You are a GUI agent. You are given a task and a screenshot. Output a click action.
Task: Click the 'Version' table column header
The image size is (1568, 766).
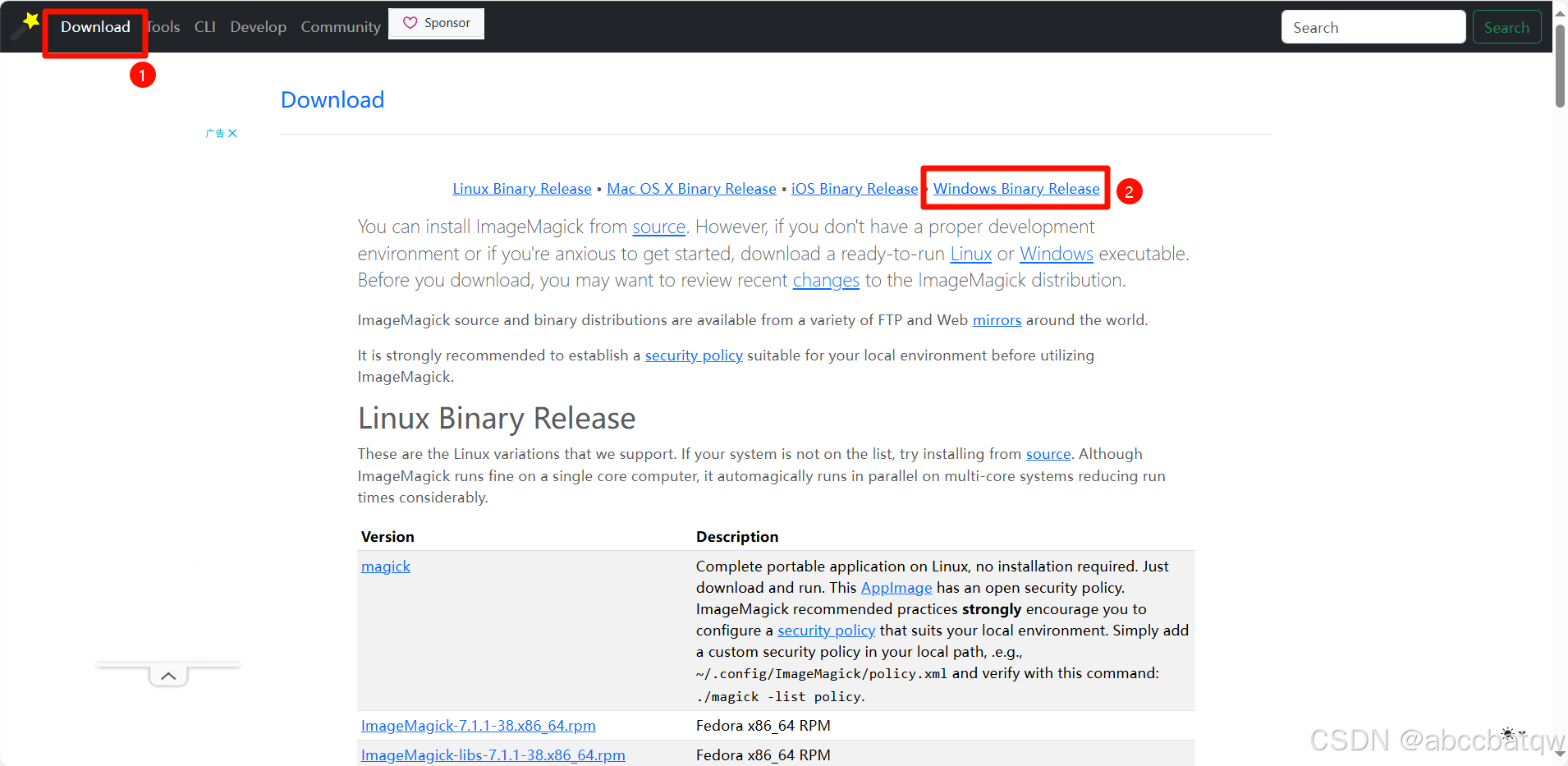pos(387,537)
